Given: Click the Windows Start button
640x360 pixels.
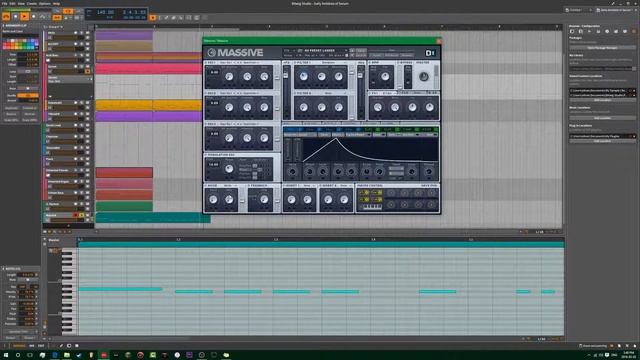Looking at the screenshot, I should 6,355.
